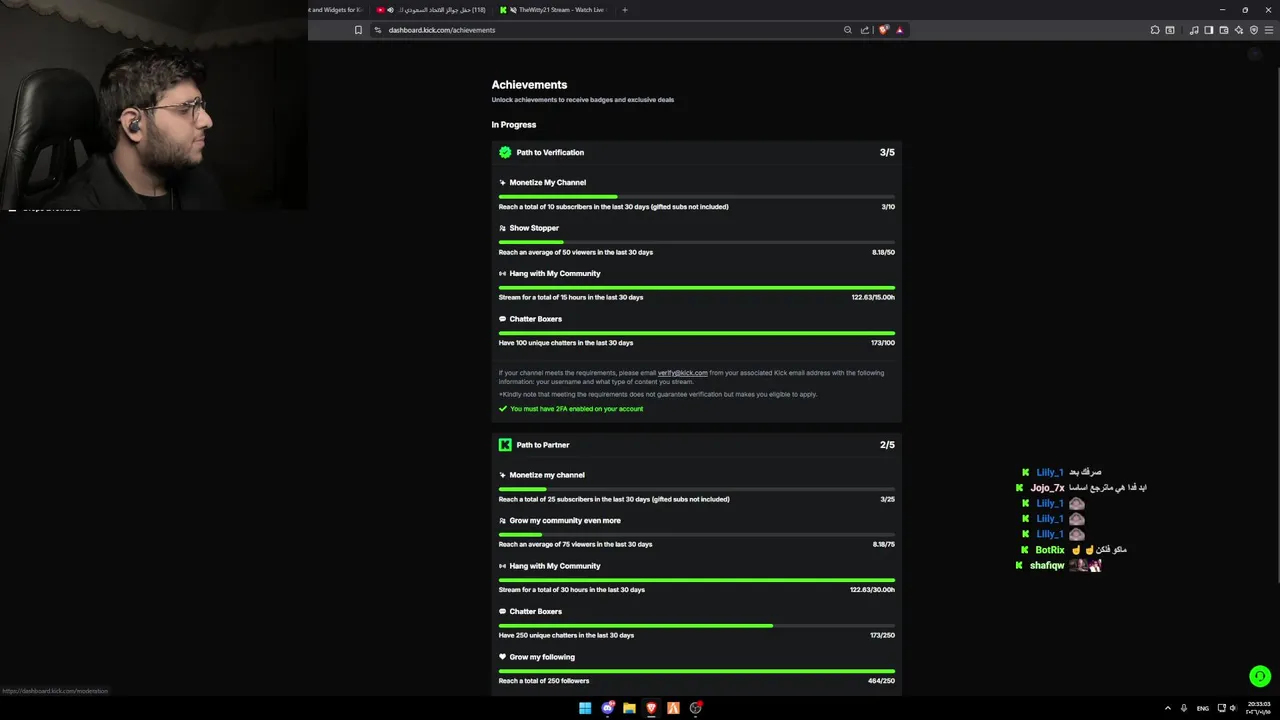1280x720 pixels.
Task: Click the Show Stopper progress bar
Action: pyautogui.click(x=697, y=242)
